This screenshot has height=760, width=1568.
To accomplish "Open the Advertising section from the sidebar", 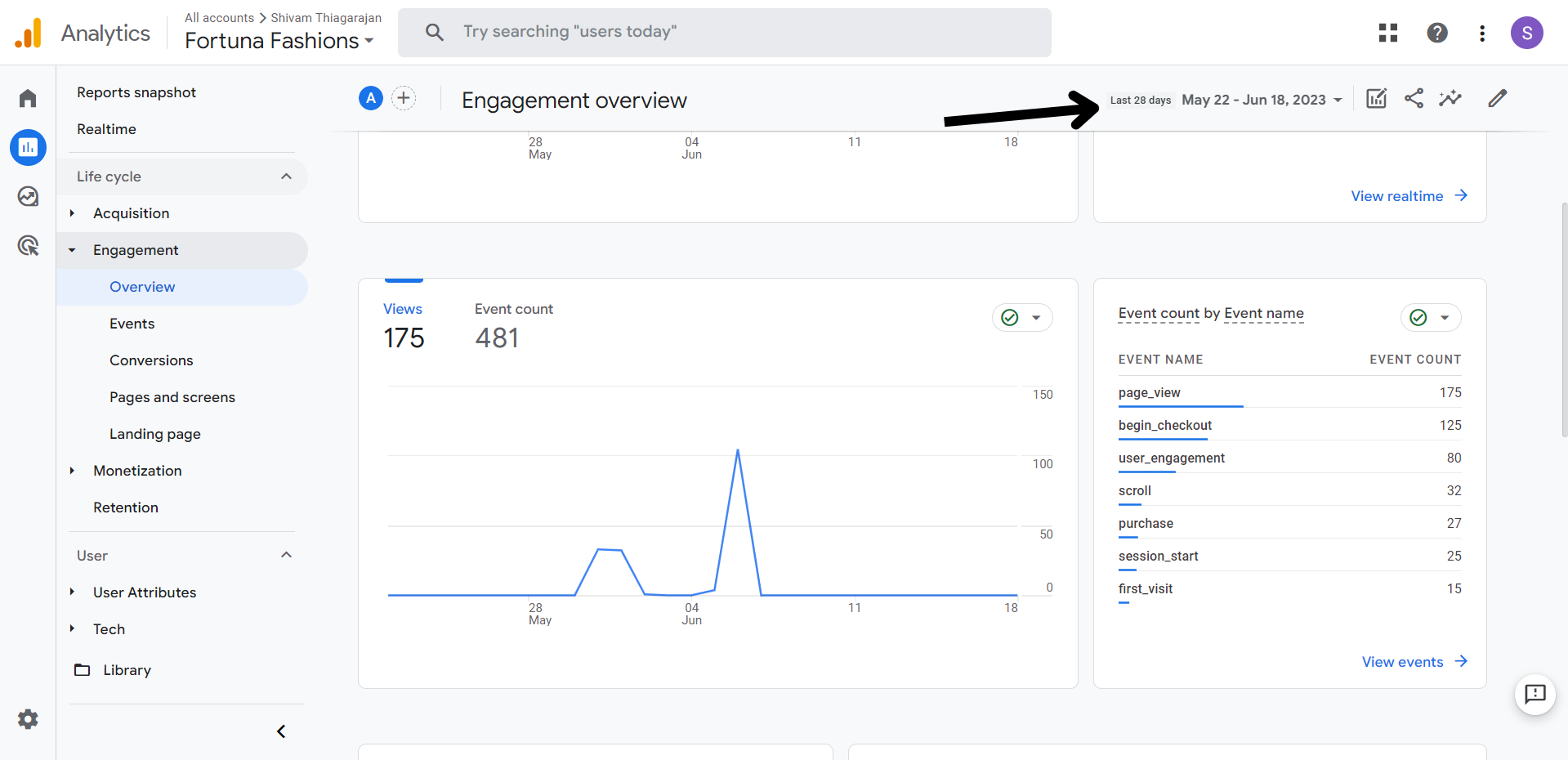I will [27, 245].
